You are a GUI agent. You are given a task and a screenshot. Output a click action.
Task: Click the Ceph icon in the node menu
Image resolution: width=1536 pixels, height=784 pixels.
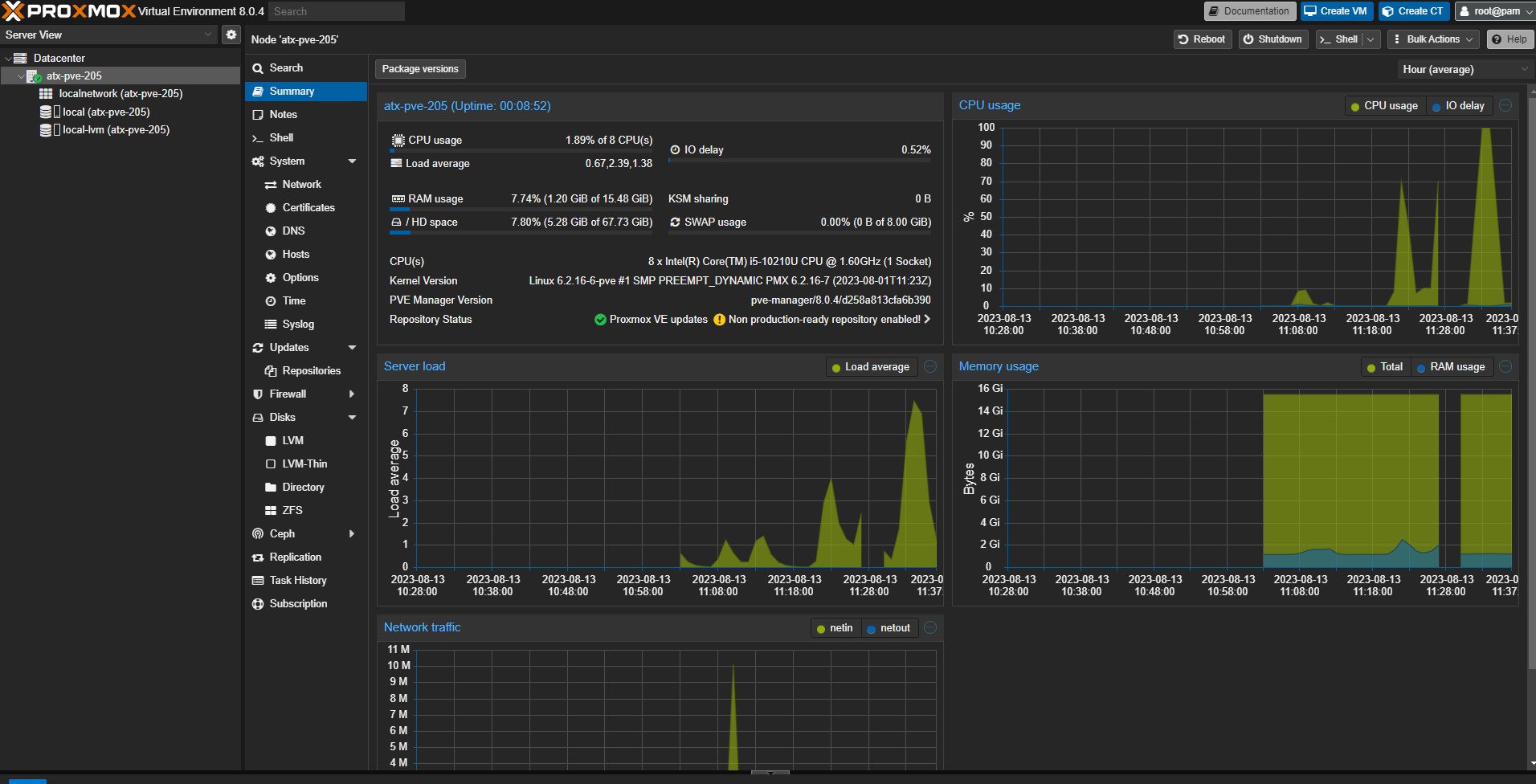point(258,534)
